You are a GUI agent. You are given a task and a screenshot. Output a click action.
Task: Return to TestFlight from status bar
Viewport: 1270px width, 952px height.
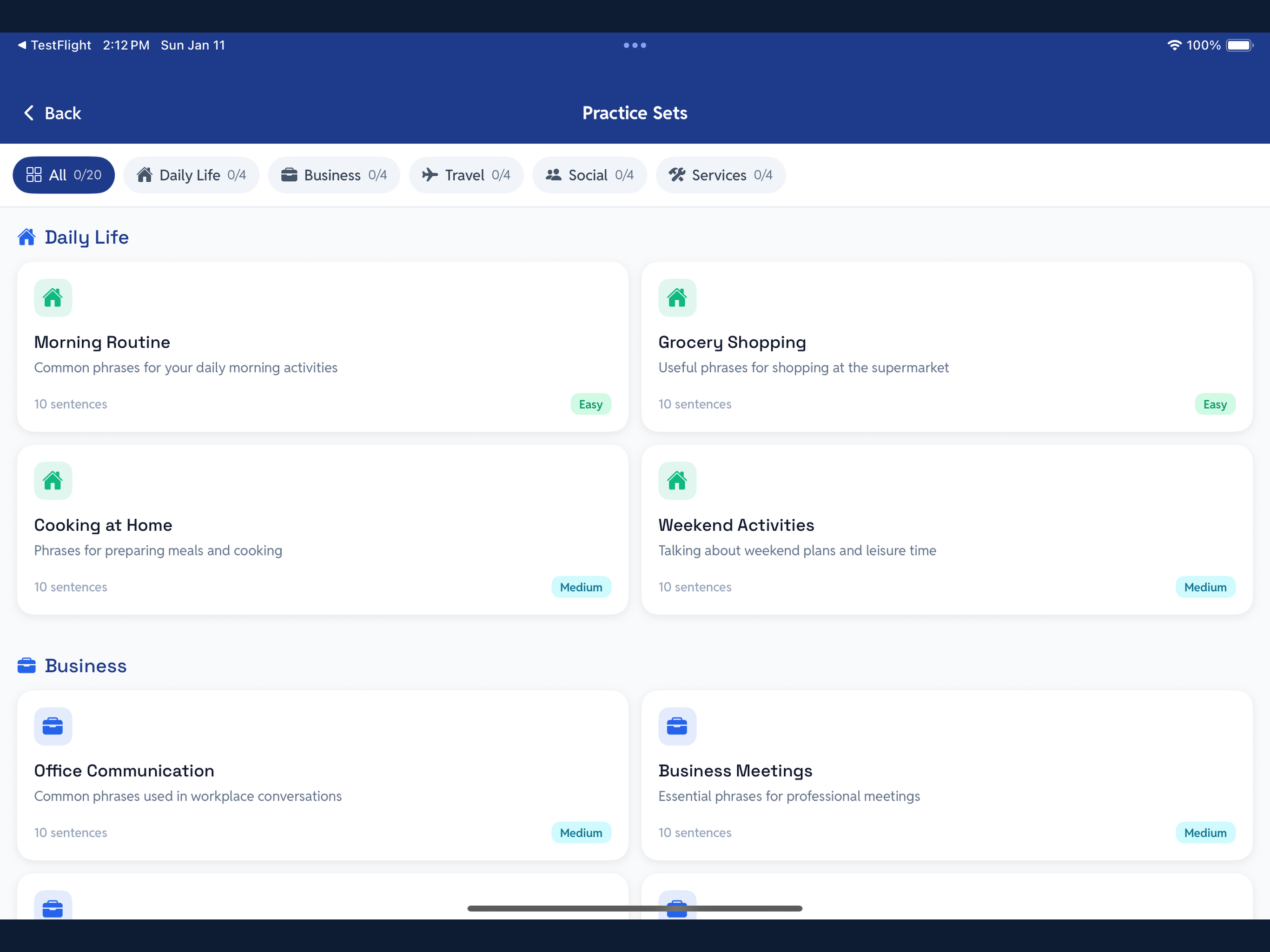click(x=54, y=45)
